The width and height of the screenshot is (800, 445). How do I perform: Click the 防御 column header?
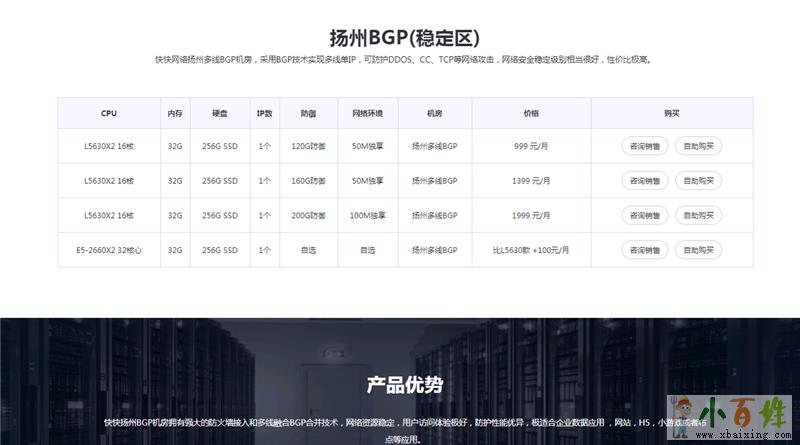tap(308, 113)
